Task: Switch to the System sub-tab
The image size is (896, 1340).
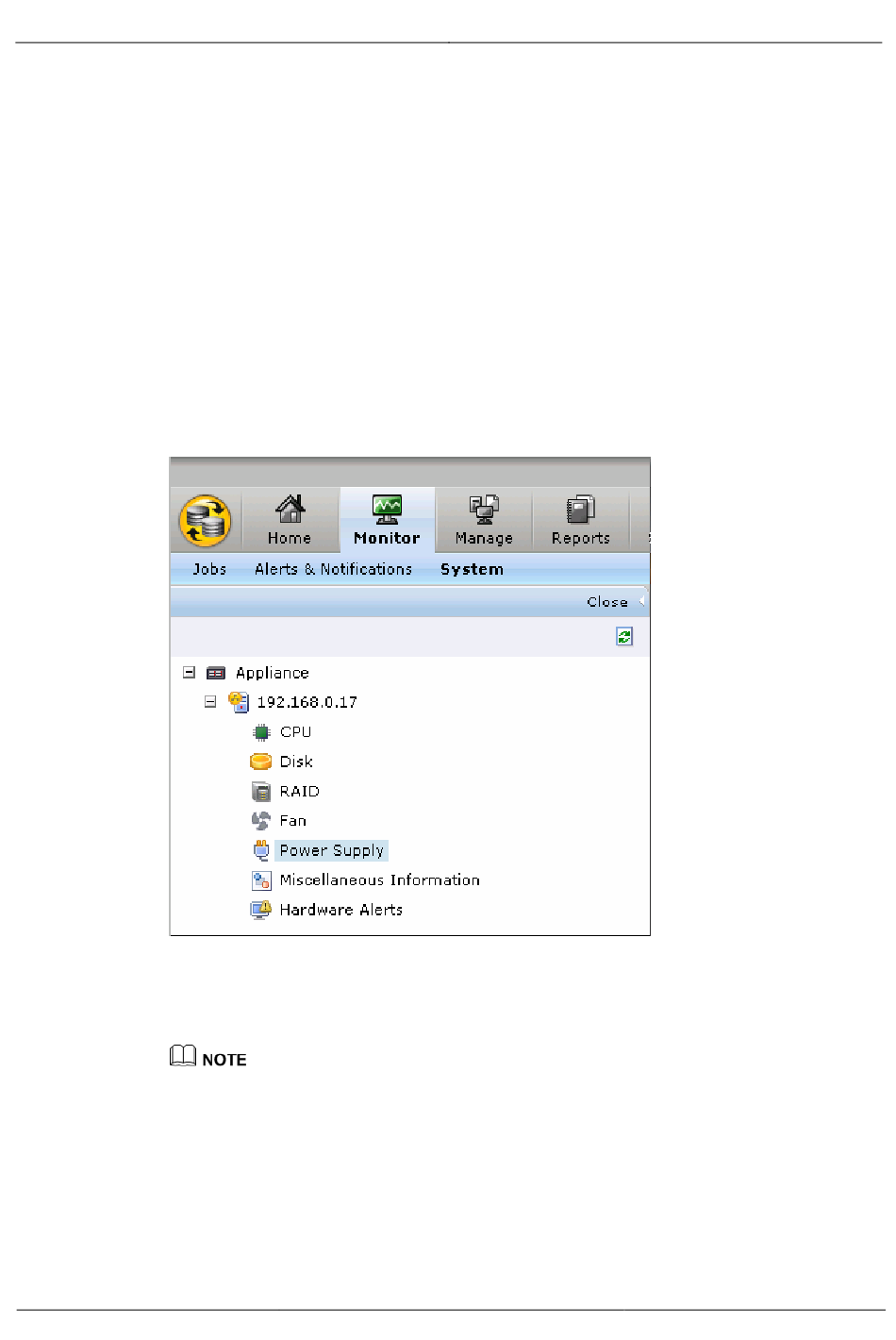Action: (x=472, y=569)
